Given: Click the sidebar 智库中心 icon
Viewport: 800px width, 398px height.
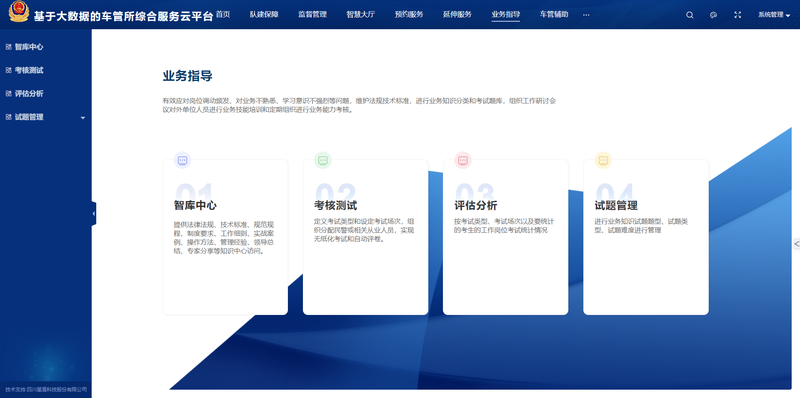Looking at the screenshot, I should pos(8,47).
